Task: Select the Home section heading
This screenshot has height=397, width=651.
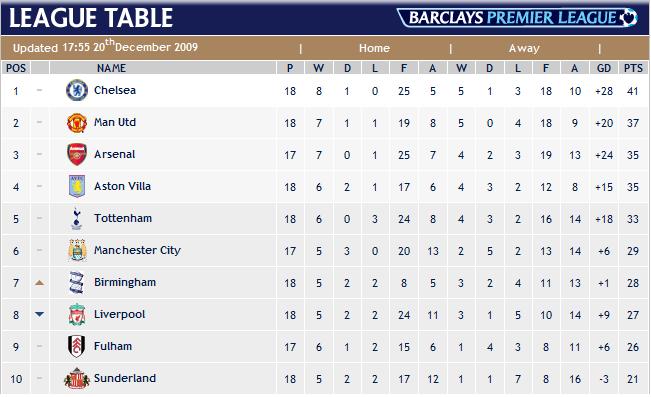Action: pos(374,48)
